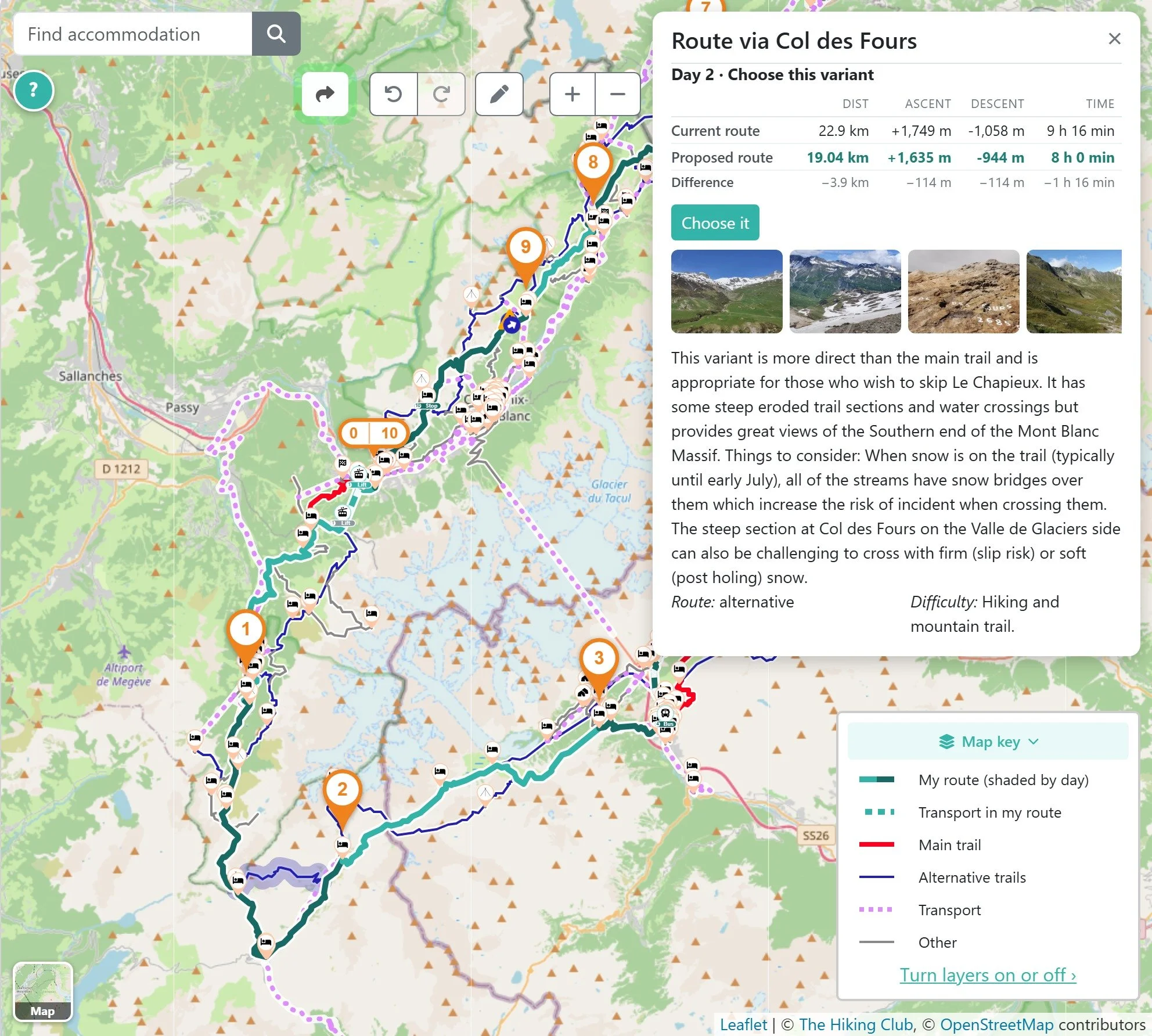Open The Hiking Club link
1152x1036 pixels.
(855, 1024)
